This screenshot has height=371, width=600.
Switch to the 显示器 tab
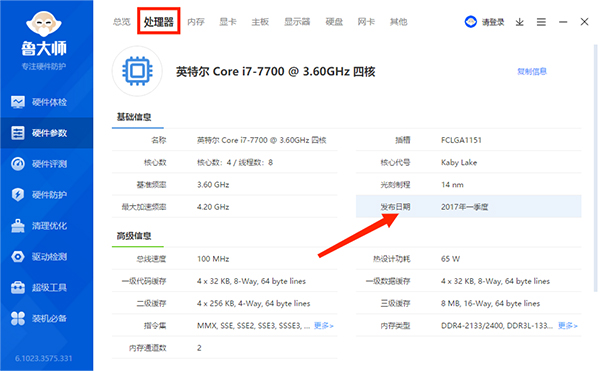[x=297, y=22]
